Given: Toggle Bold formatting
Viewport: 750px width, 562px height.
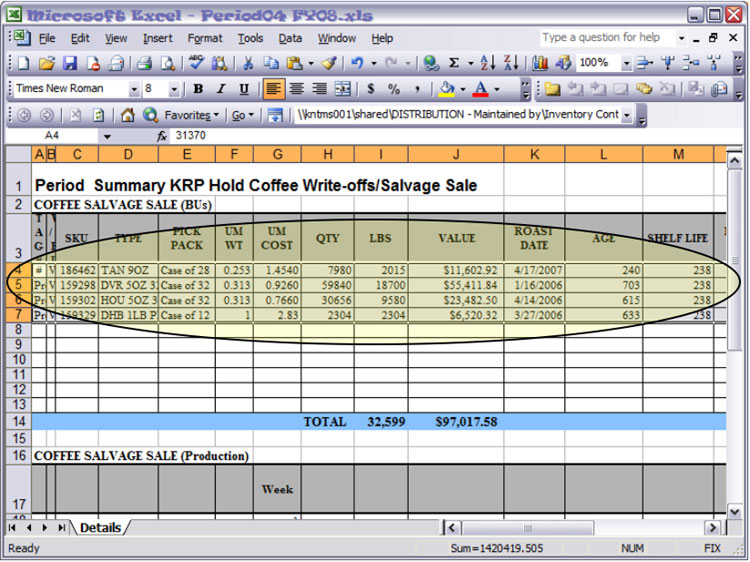Looking at the screenshot, I should pyautogui.click(x=198, y=89).
